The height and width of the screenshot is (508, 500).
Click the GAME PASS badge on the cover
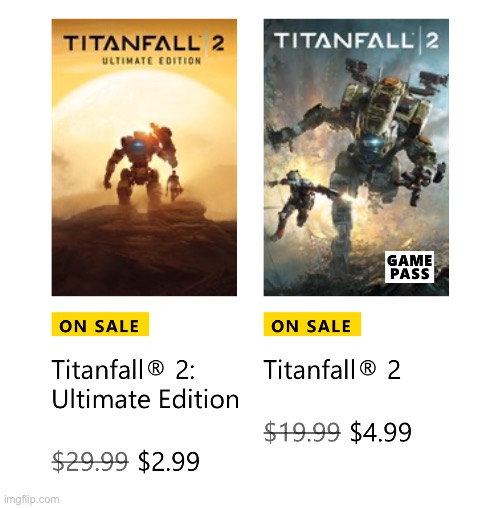(409, 267)
